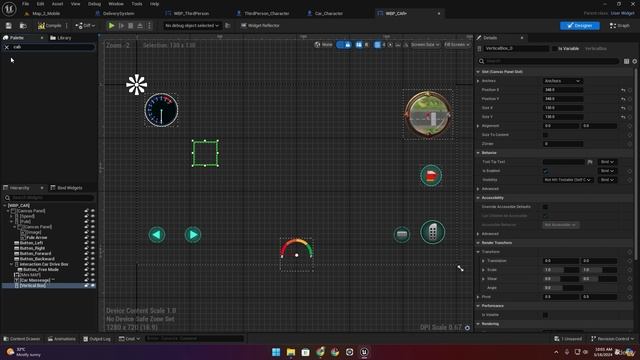
Task: Open the play options three-dot menu
Action: [x=149, y=26]
